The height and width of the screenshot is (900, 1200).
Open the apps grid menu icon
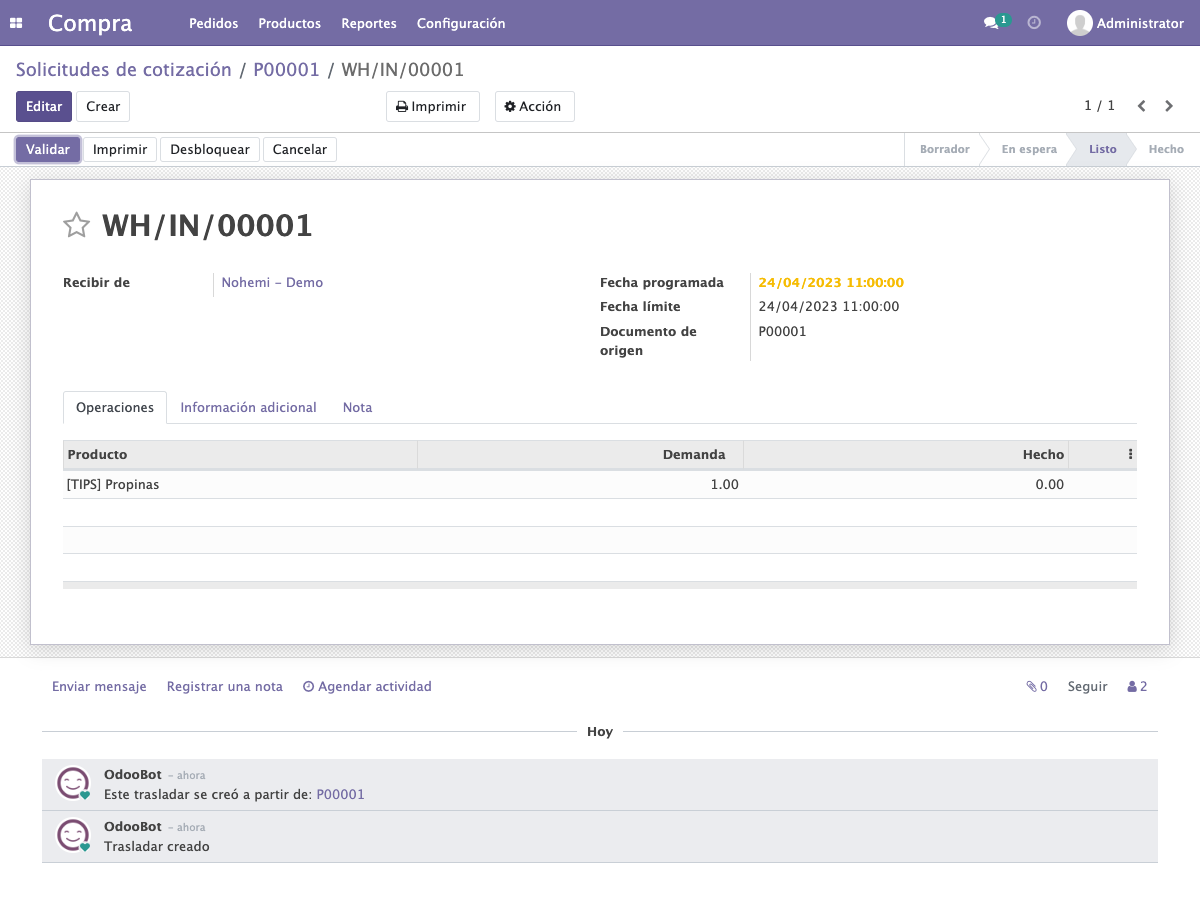pyautogui.click(x=16, y=23)
